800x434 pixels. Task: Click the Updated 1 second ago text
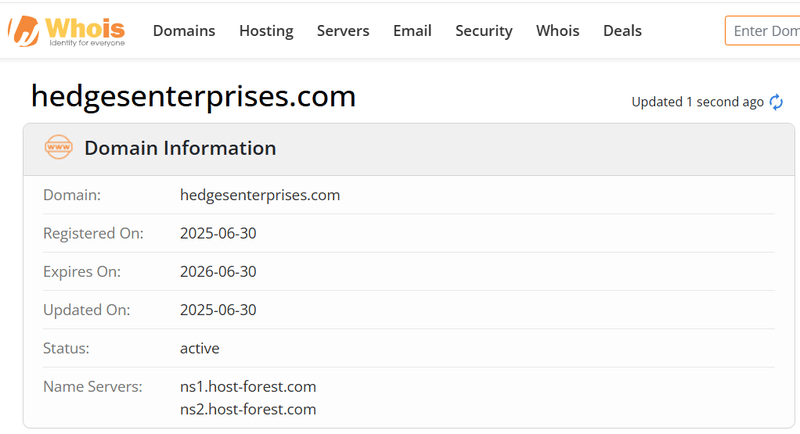pyautogui.click(x=697, y=102)
